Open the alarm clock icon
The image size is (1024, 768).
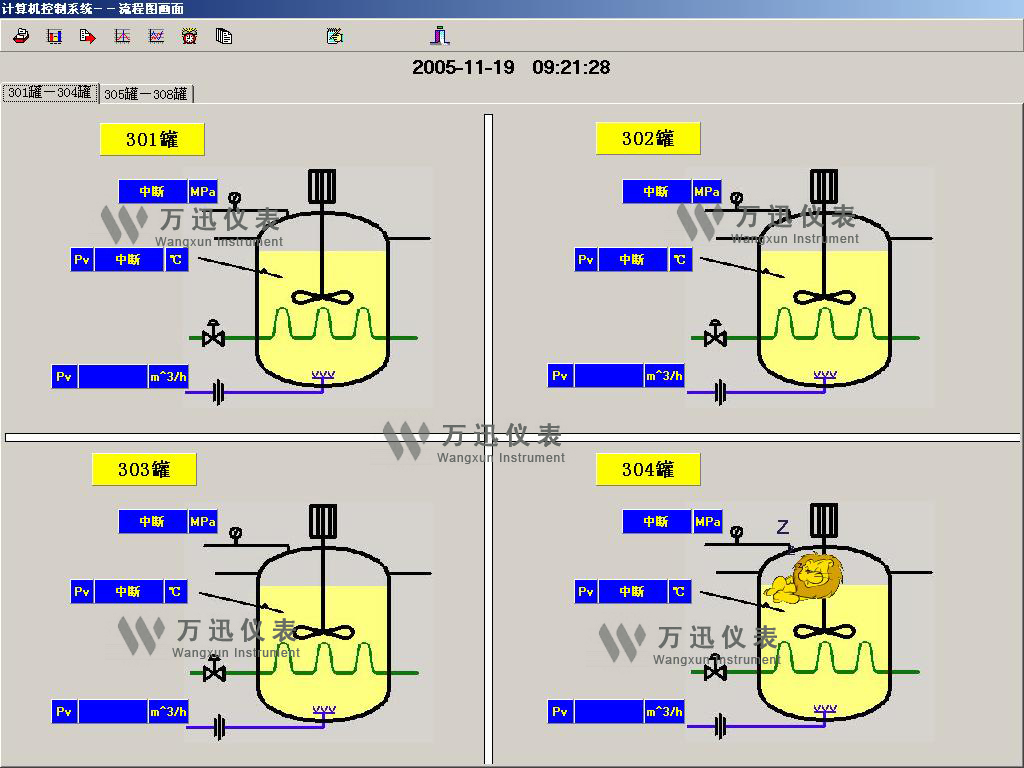click(x=190, y=37)
